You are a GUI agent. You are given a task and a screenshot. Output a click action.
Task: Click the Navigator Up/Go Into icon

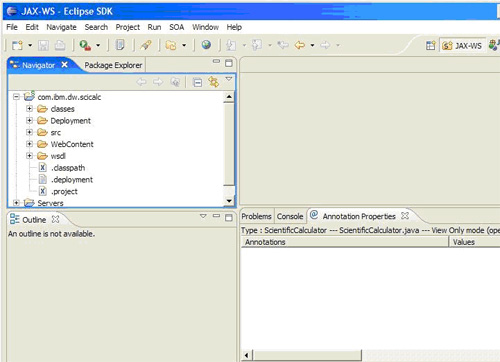[x=175, y=82]
